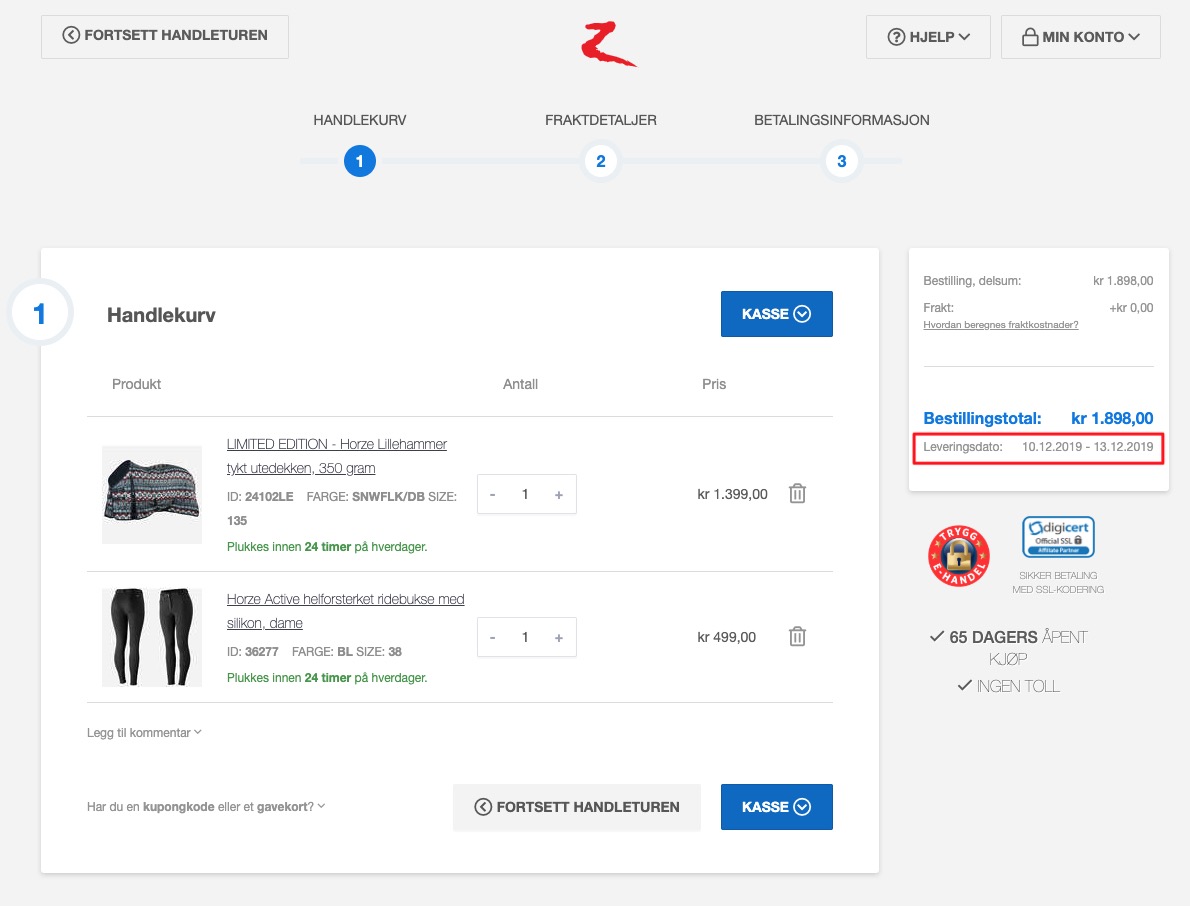Click the Lillehammer utedekken product thumbnail

(x=152, y=495)
